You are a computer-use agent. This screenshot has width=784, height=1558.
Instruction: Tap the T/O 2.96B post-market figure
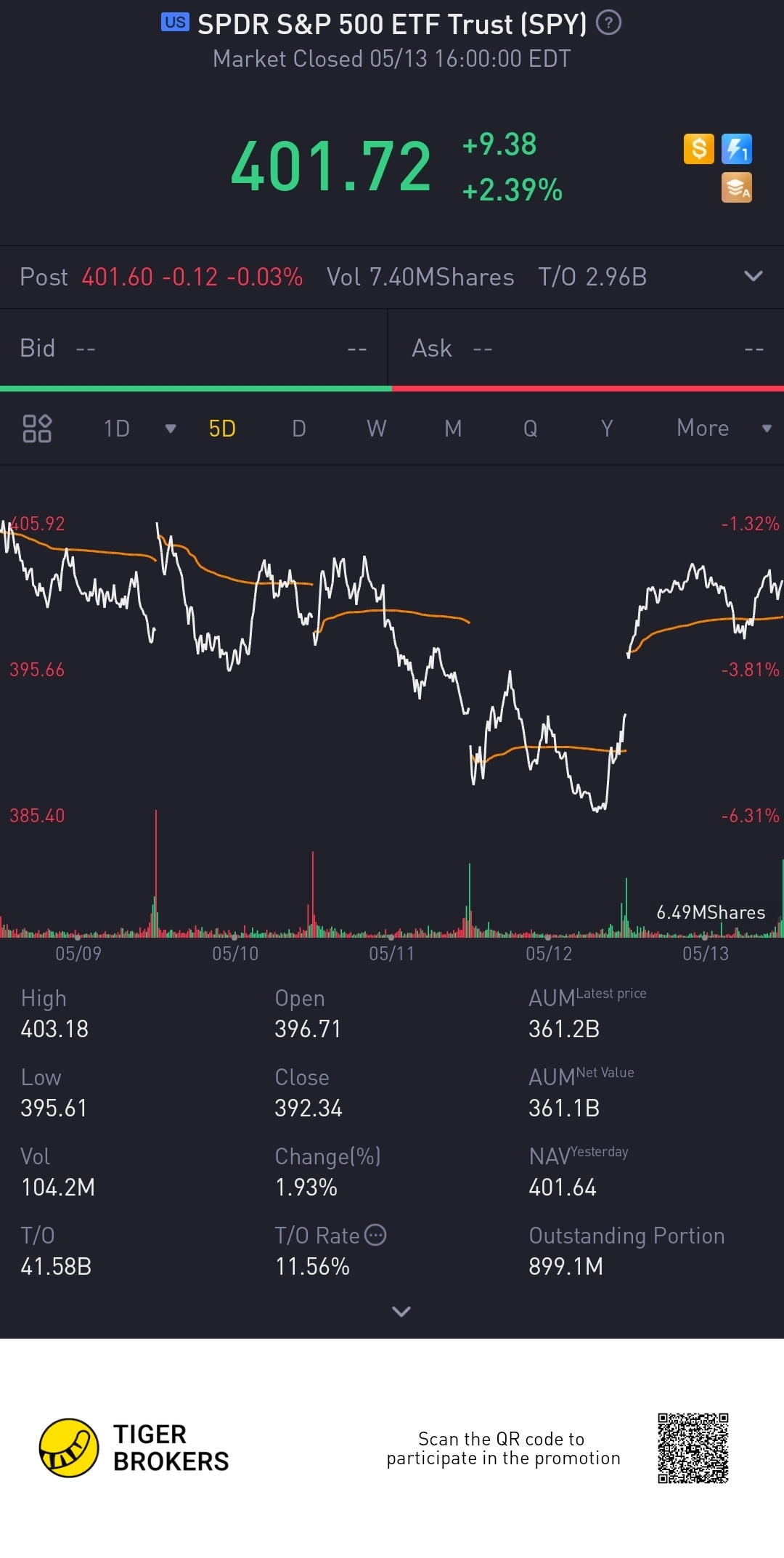[x=592, y=277]
